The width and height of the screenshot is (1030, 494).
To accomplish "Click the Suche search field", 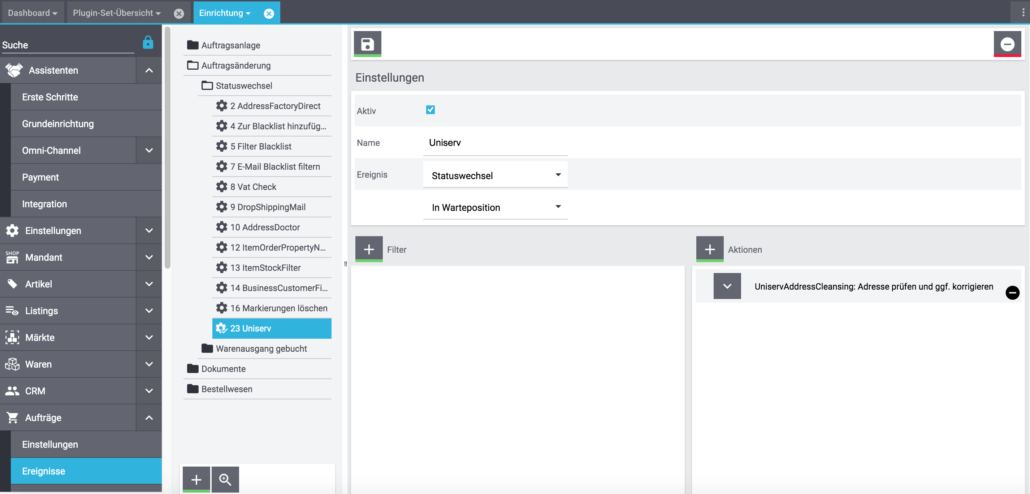I will [68, 45].
